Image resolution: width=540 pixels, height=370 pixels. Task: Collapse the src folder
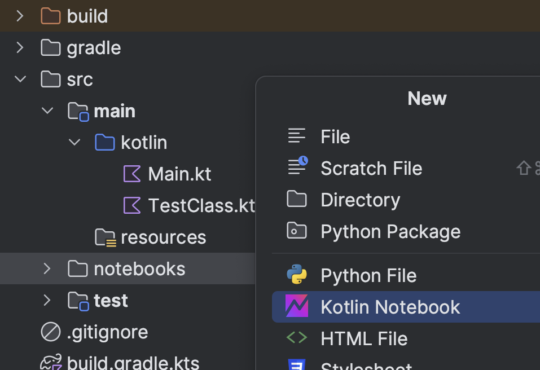coord(20,79)
